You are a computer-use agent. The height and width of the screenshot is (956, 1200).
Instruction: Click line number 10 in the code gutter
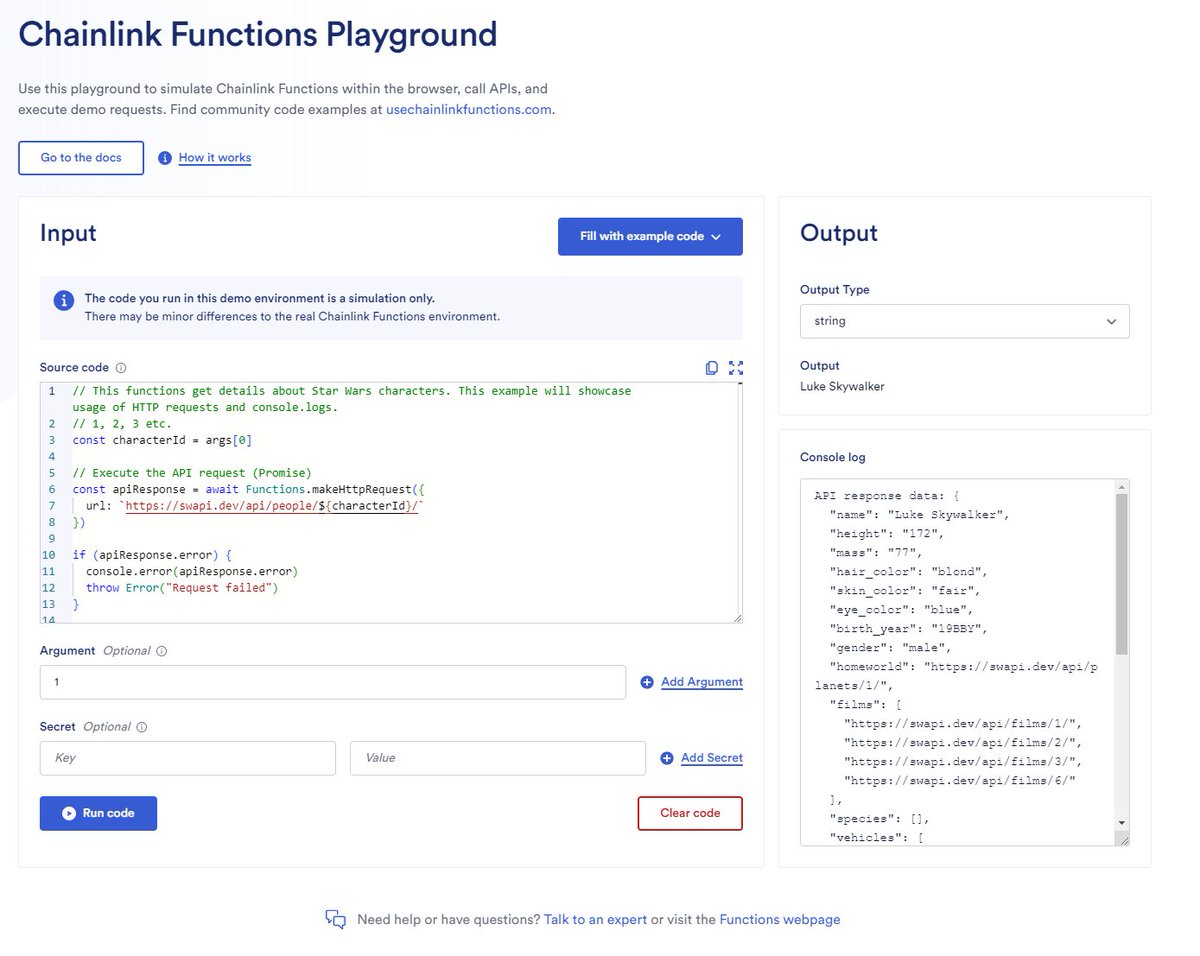(x=49, y=555)
